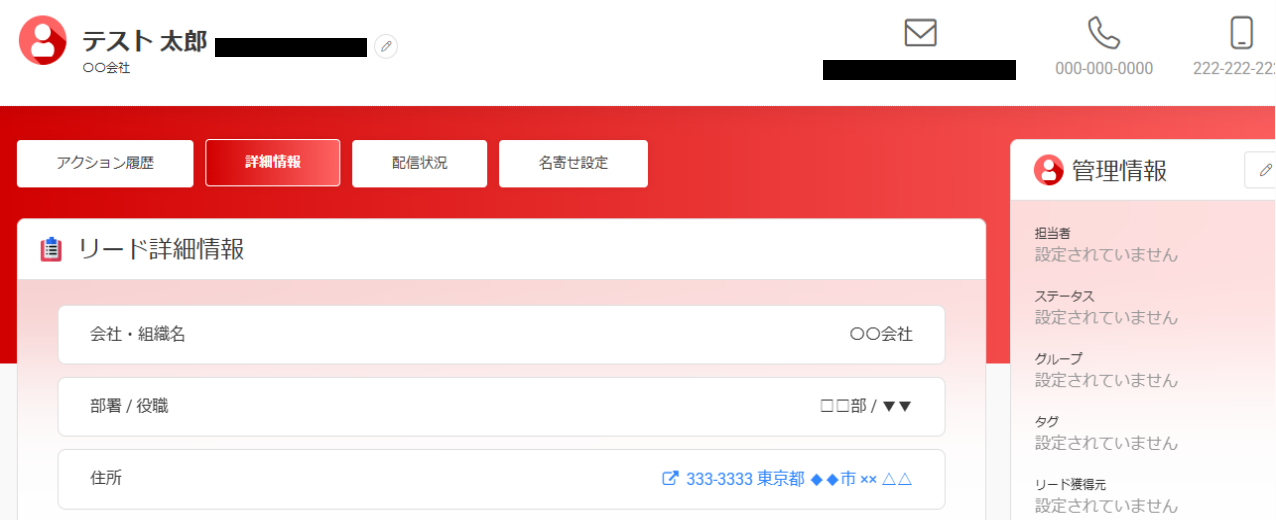
Task: Click the pencil edit icon beside テスト 太郎
Action: click(x=386, y=47)
